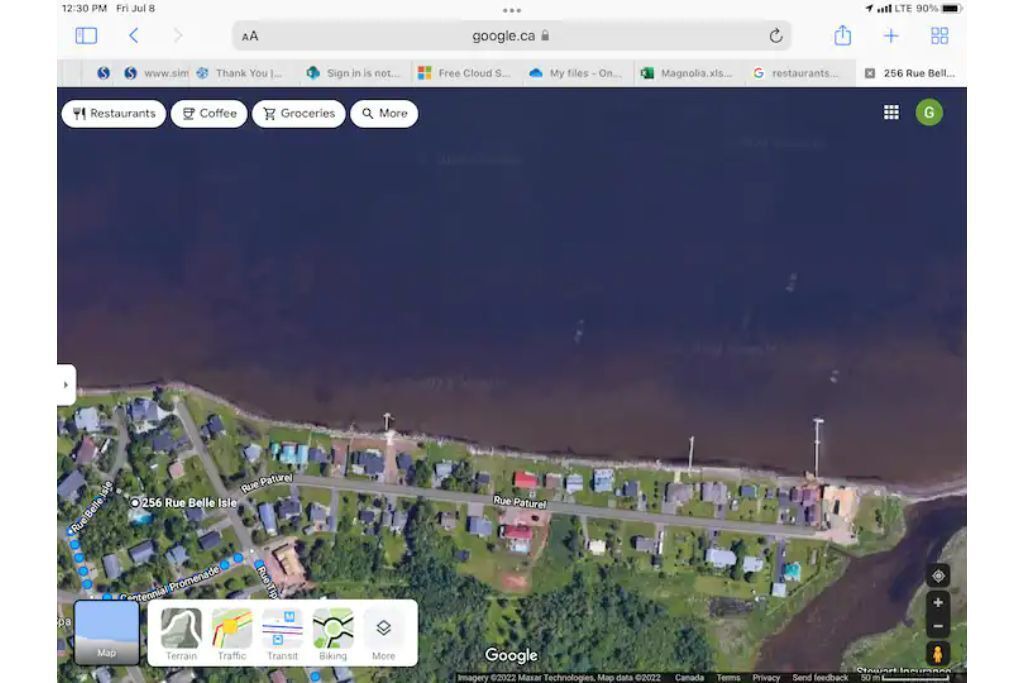Search for more categories

(384, 114)
